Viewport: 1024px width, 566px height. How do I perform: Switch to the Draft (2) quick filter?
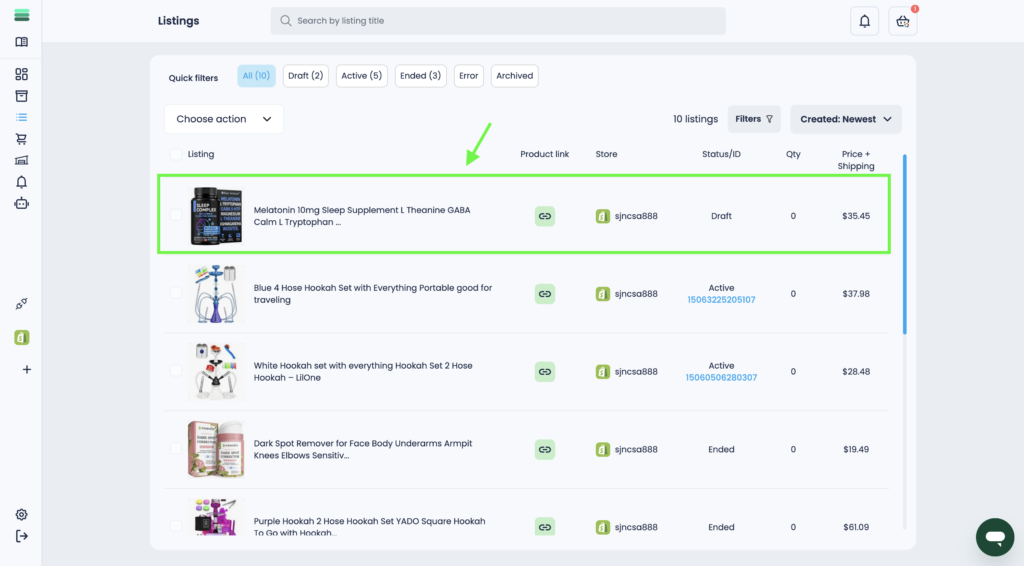(305, 76)
